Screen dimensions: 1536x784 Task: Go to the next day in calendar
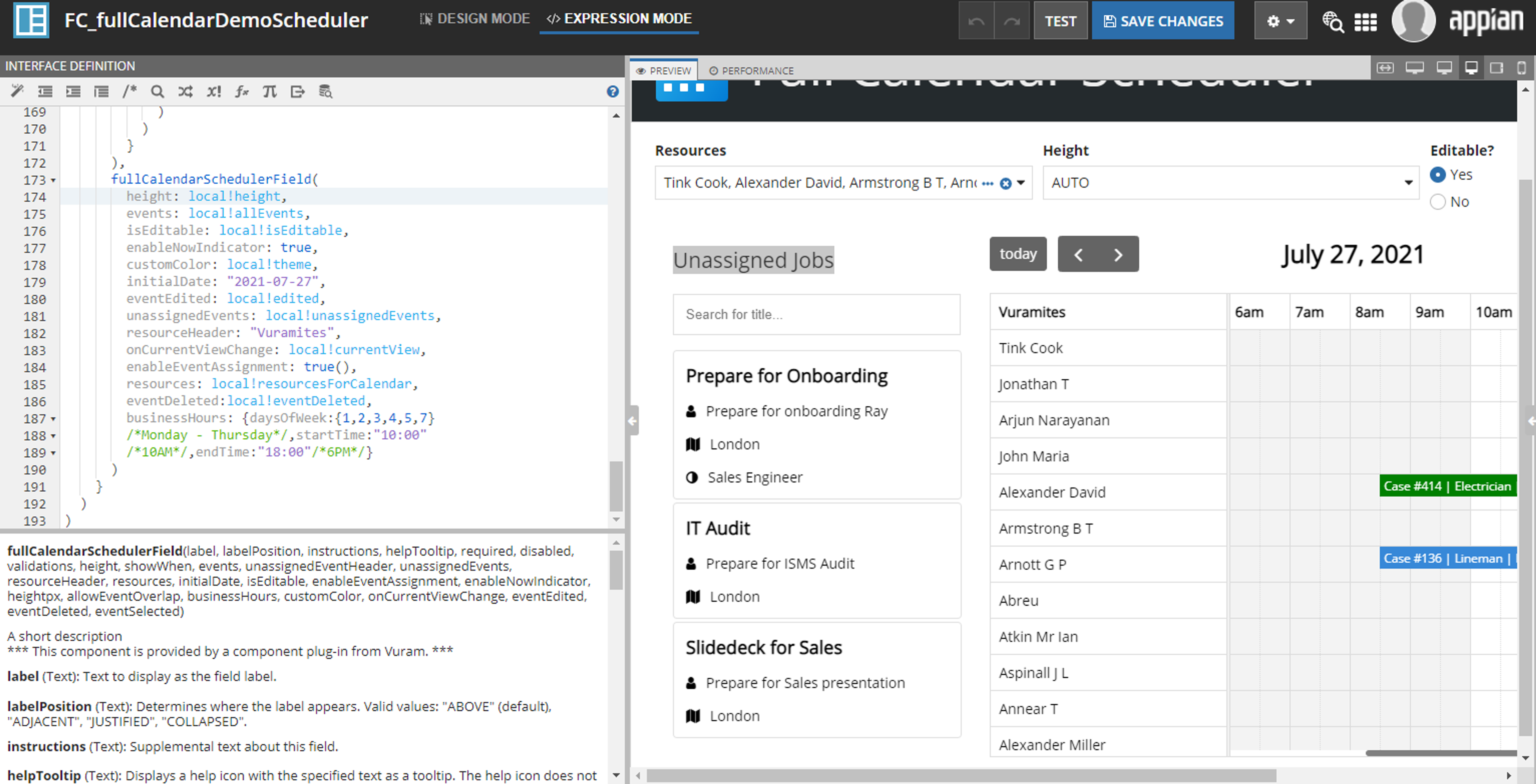point(1118,254)
